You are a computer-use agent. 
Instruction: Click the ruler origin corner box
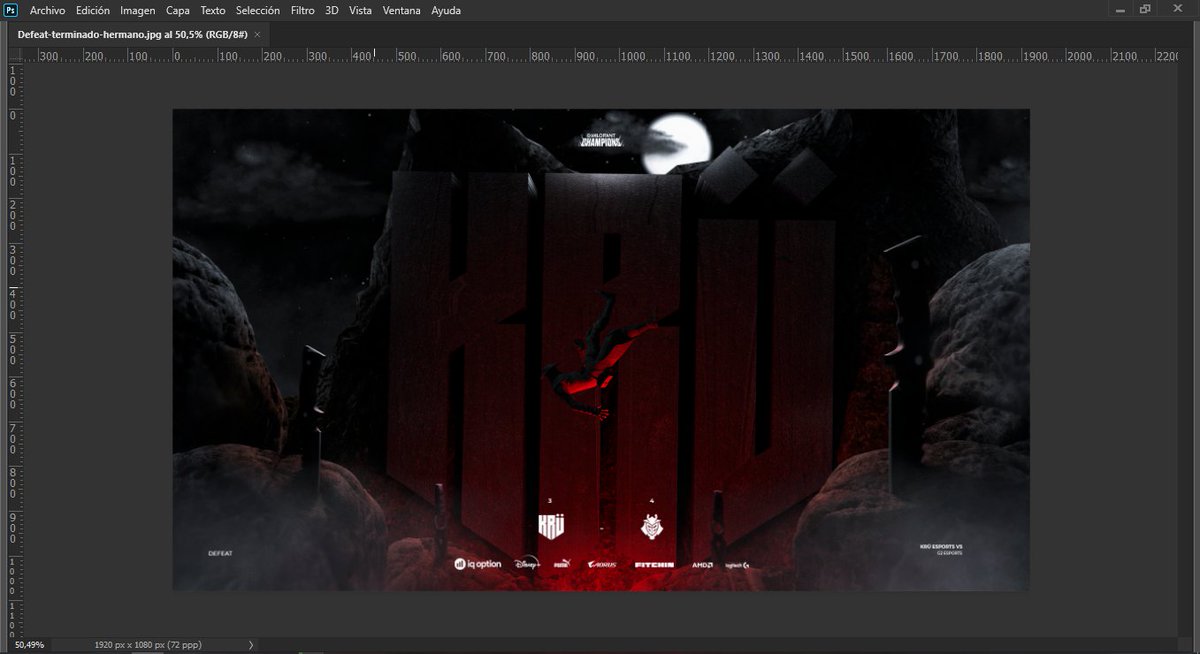click(15, 55)
